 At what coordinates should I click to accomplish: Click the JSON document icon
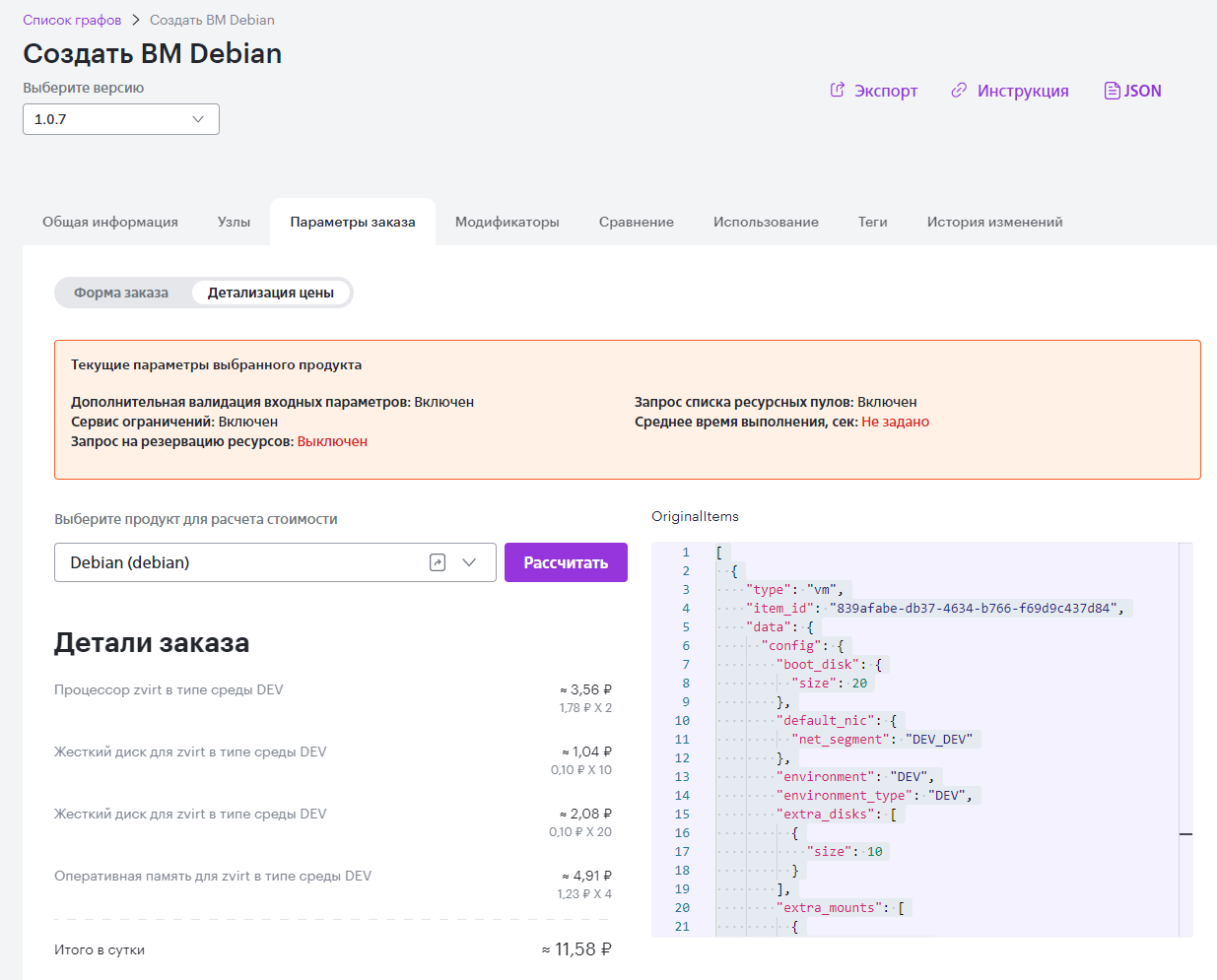[1112, 91]
